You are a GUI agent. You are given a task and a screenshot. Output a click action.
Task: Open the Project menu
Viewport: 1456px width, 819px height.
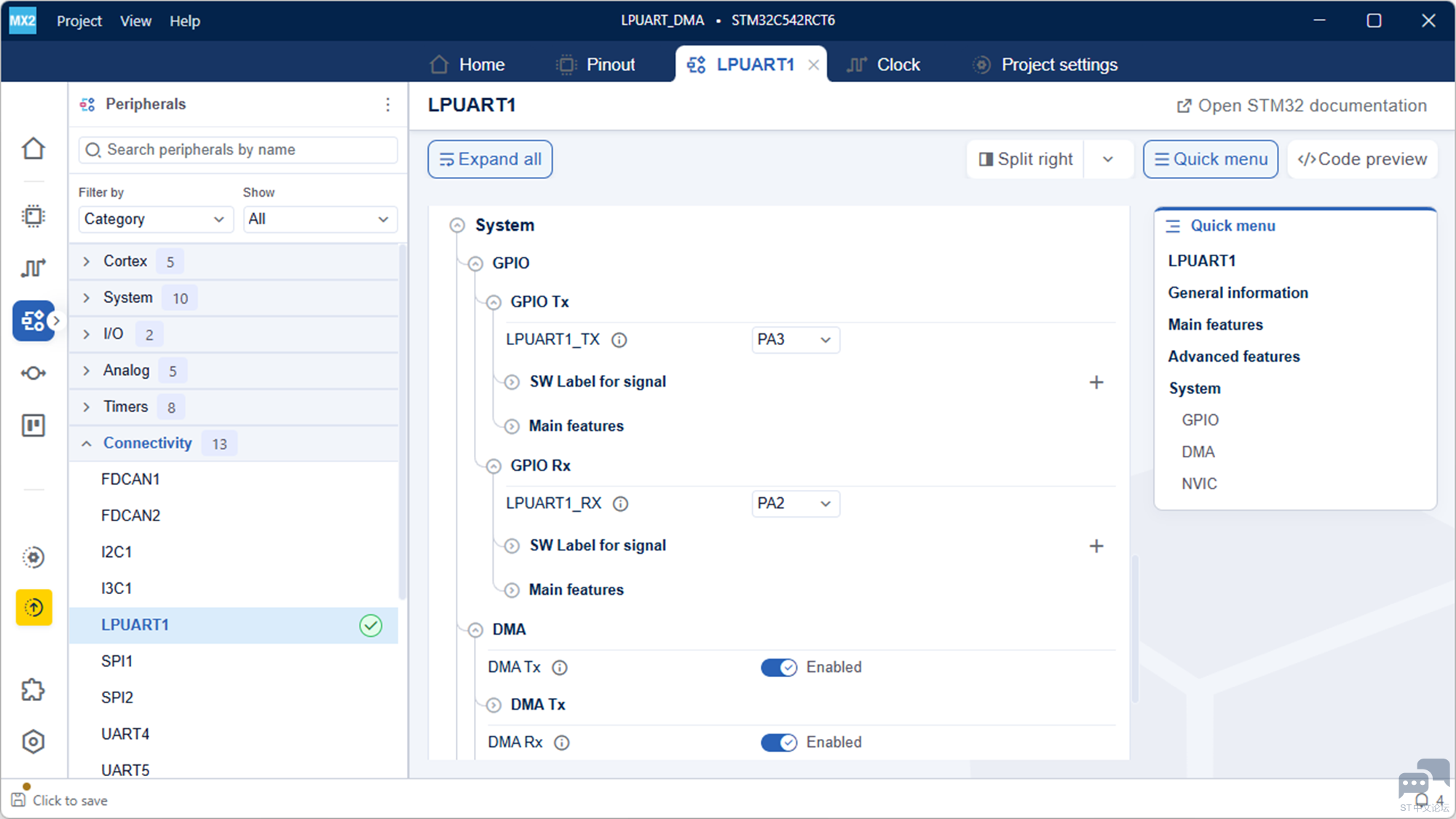pyautogui.click(x=79, y=21)
